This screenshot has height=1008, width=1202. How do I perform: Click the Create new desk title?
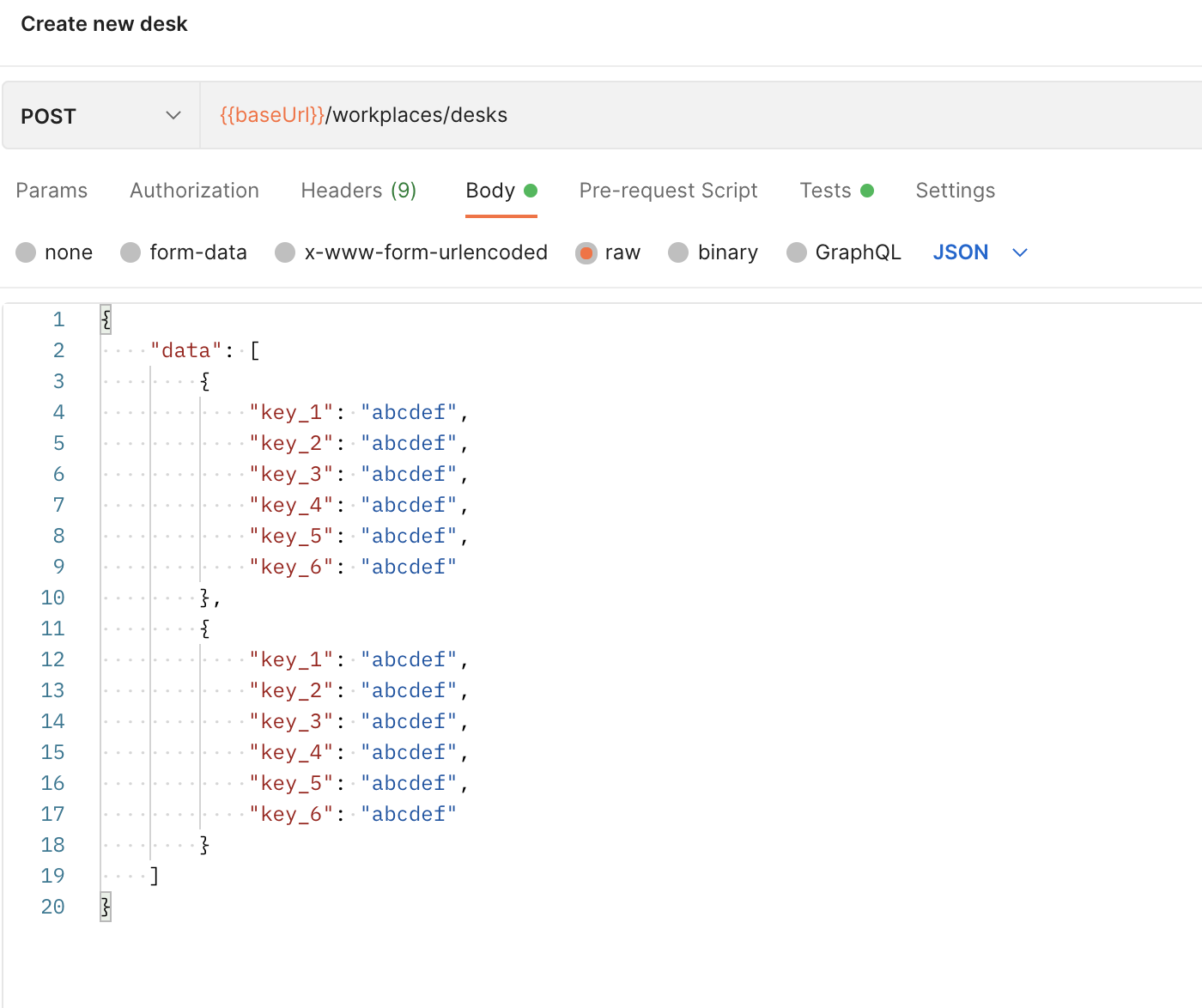tap(104, 24)
